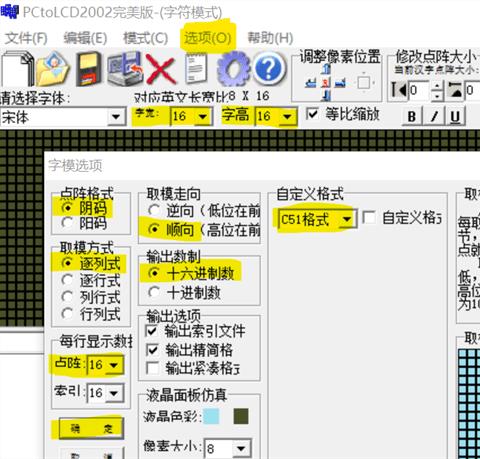480x459 pixels.
Task: Open the 文件(F) menu
Action: [26, 38]
